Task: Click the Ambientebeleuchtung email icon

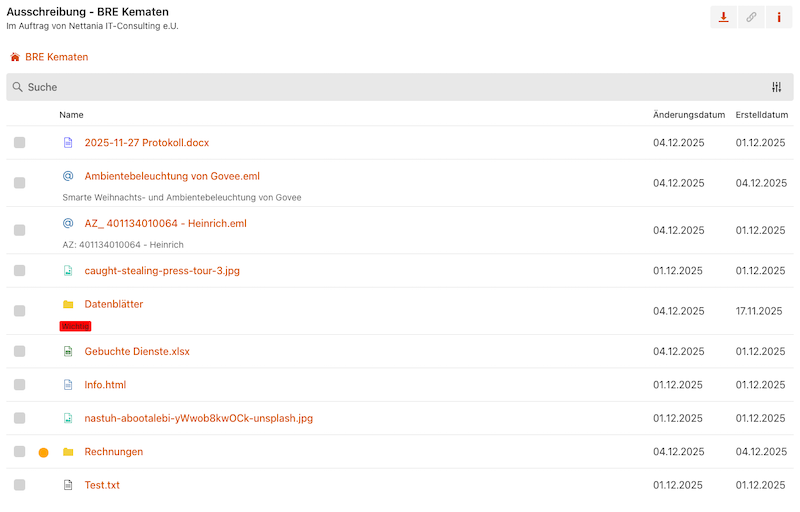Action: (68, 176)
